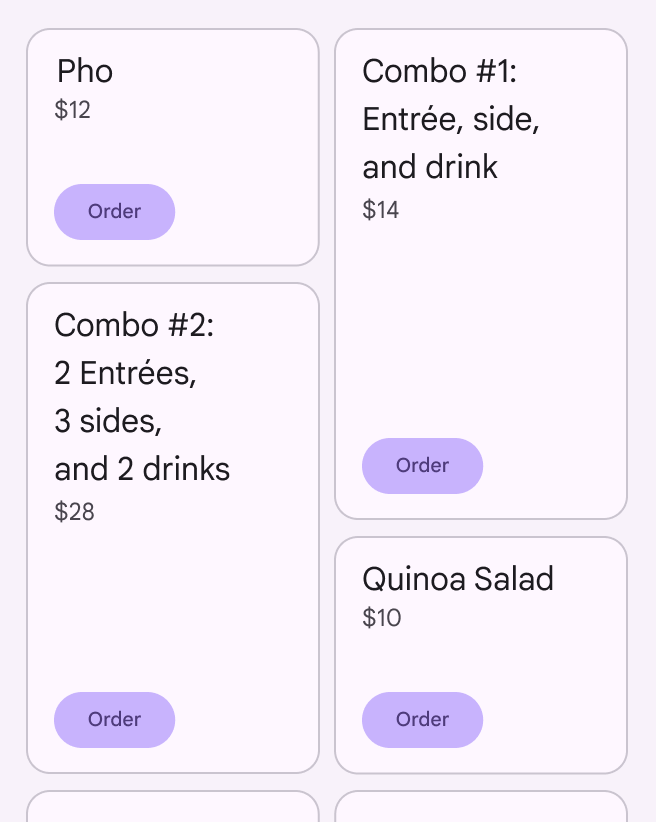The height and width of the screenshot is (822, 656).
Task: Order the Quinoa Salad
Action: 422,720
